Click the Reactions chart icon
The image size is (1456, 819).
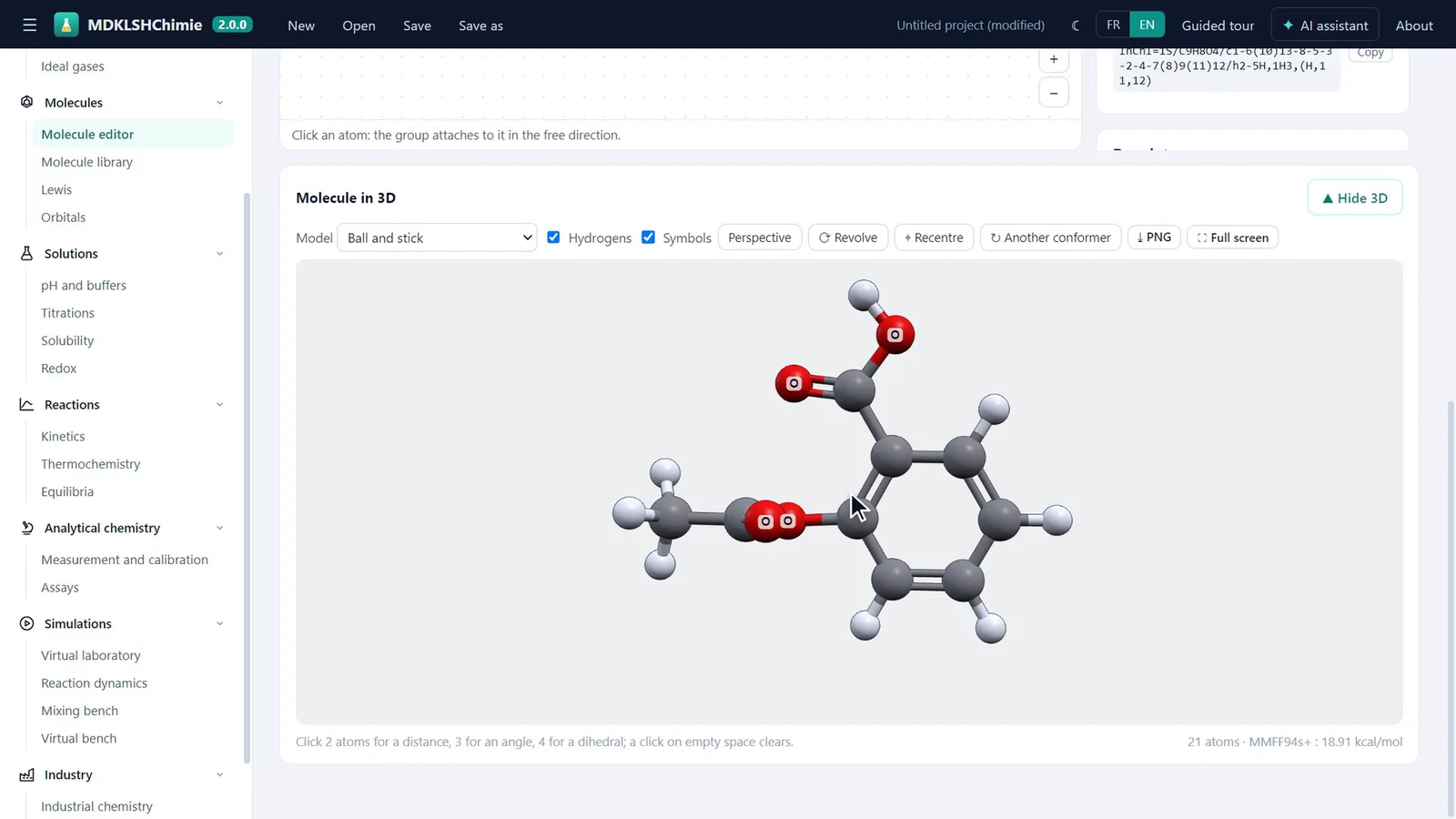click(x=26, y=404)
